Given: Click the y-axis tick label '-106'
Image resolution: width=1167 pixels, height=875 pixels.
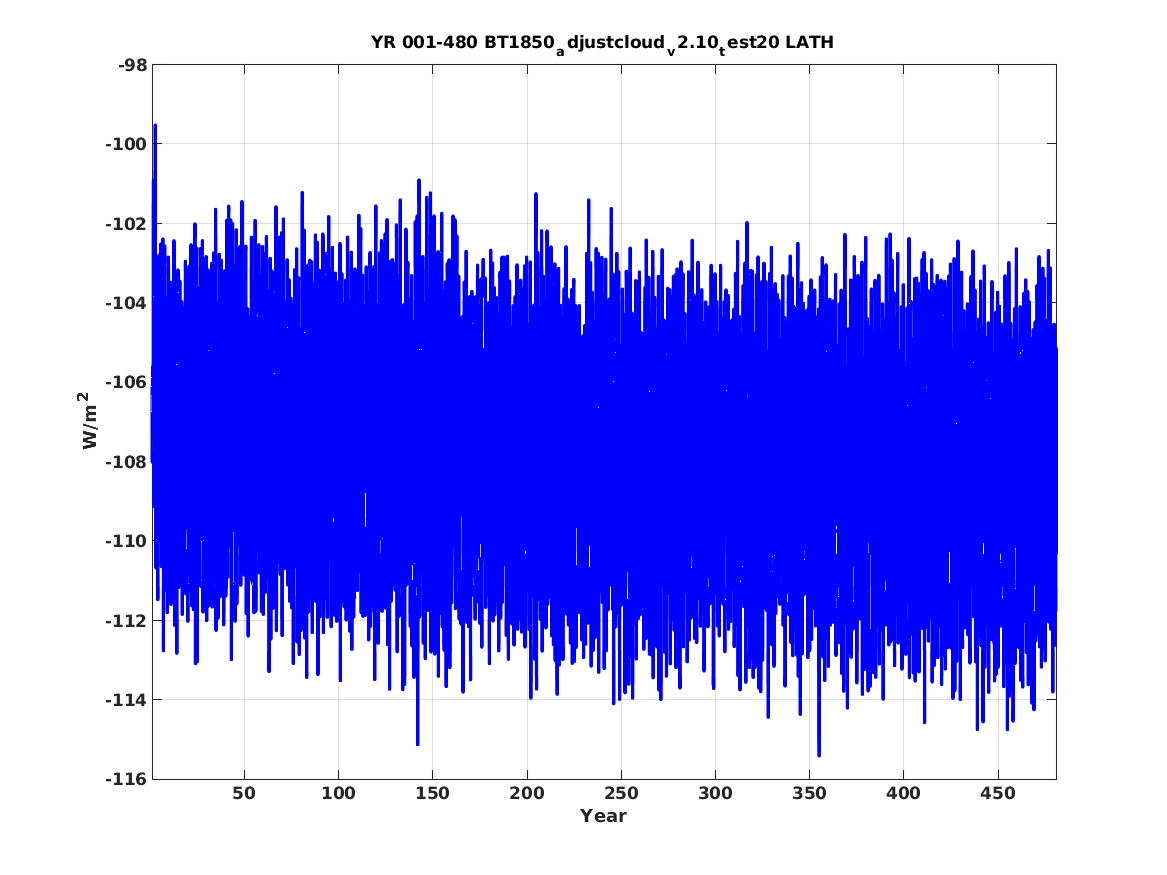Looking at the screenshot, I should point(126,382).
